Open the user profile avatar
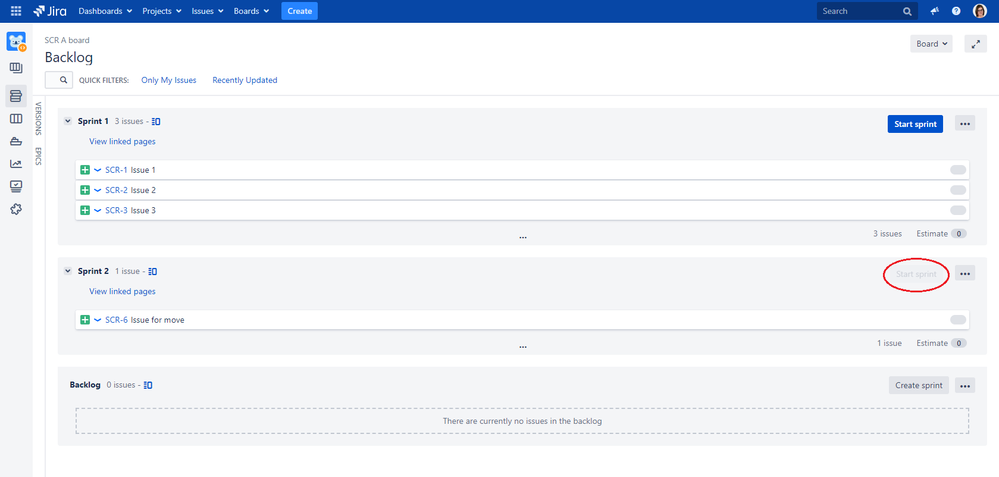Screen dimensions: 999x477 [x=979, y=11]
